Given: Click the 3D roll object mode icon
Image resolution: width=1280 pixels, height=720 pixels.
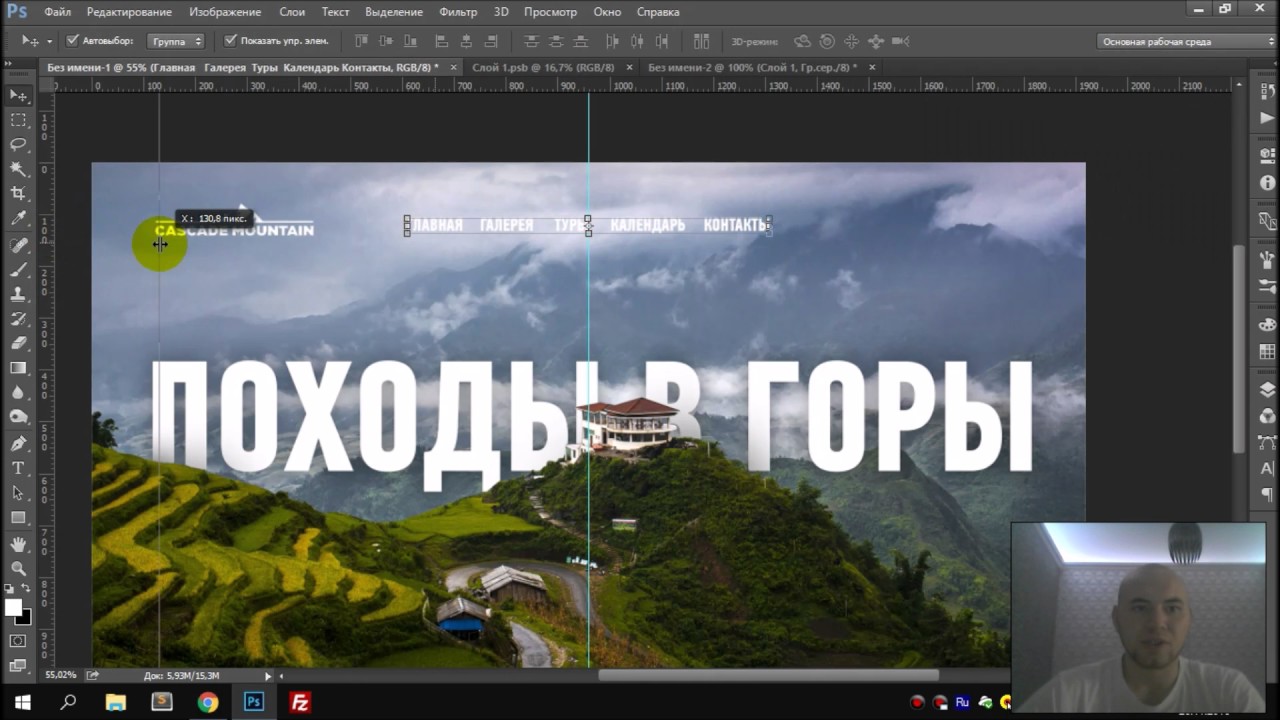Looking at the screenshot, I should point(827,41).
